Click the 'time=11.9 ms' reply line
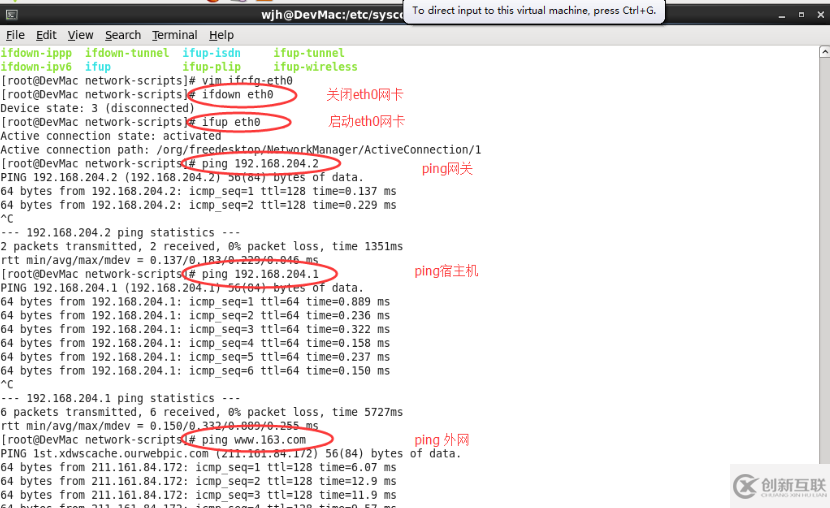This screenshot has width=830, height=508. pyautogui.click(x=199, y=495)
